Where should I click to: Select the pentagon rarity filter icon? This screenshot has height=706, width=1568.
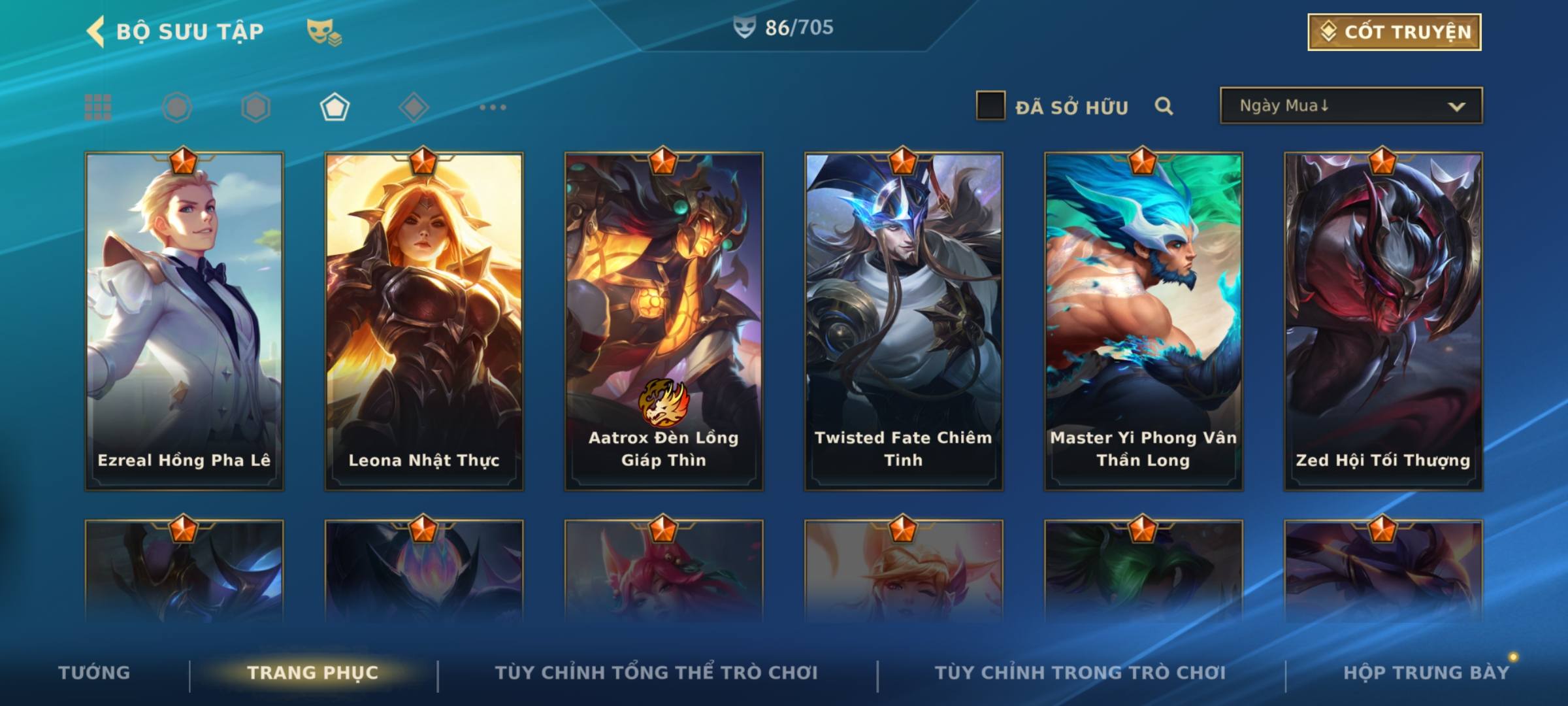tap(335, 107)
